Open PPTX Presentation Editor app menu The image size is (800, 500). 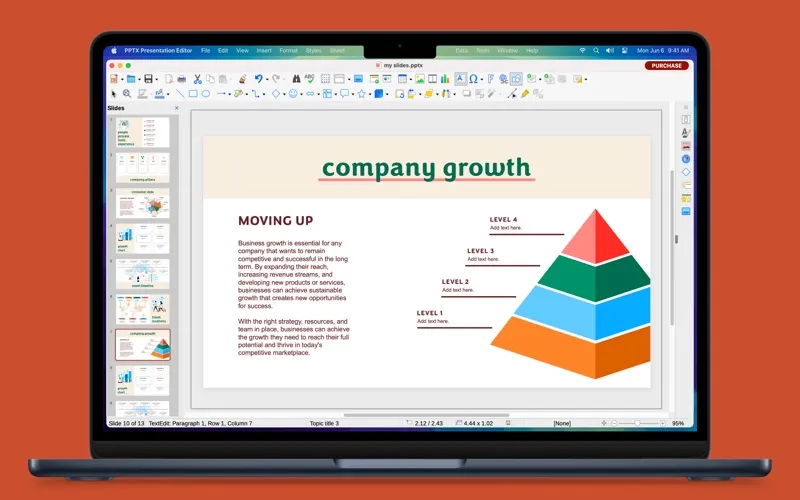coord(158,51)
